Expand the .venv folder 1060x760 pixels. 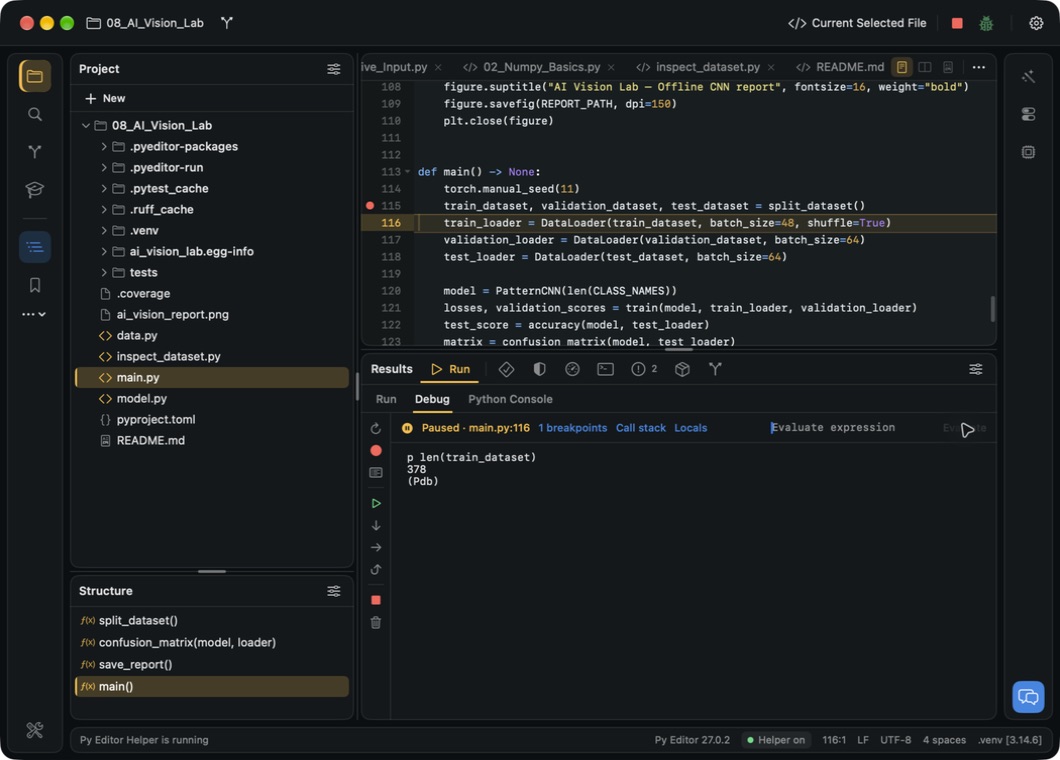coord(103,231)
